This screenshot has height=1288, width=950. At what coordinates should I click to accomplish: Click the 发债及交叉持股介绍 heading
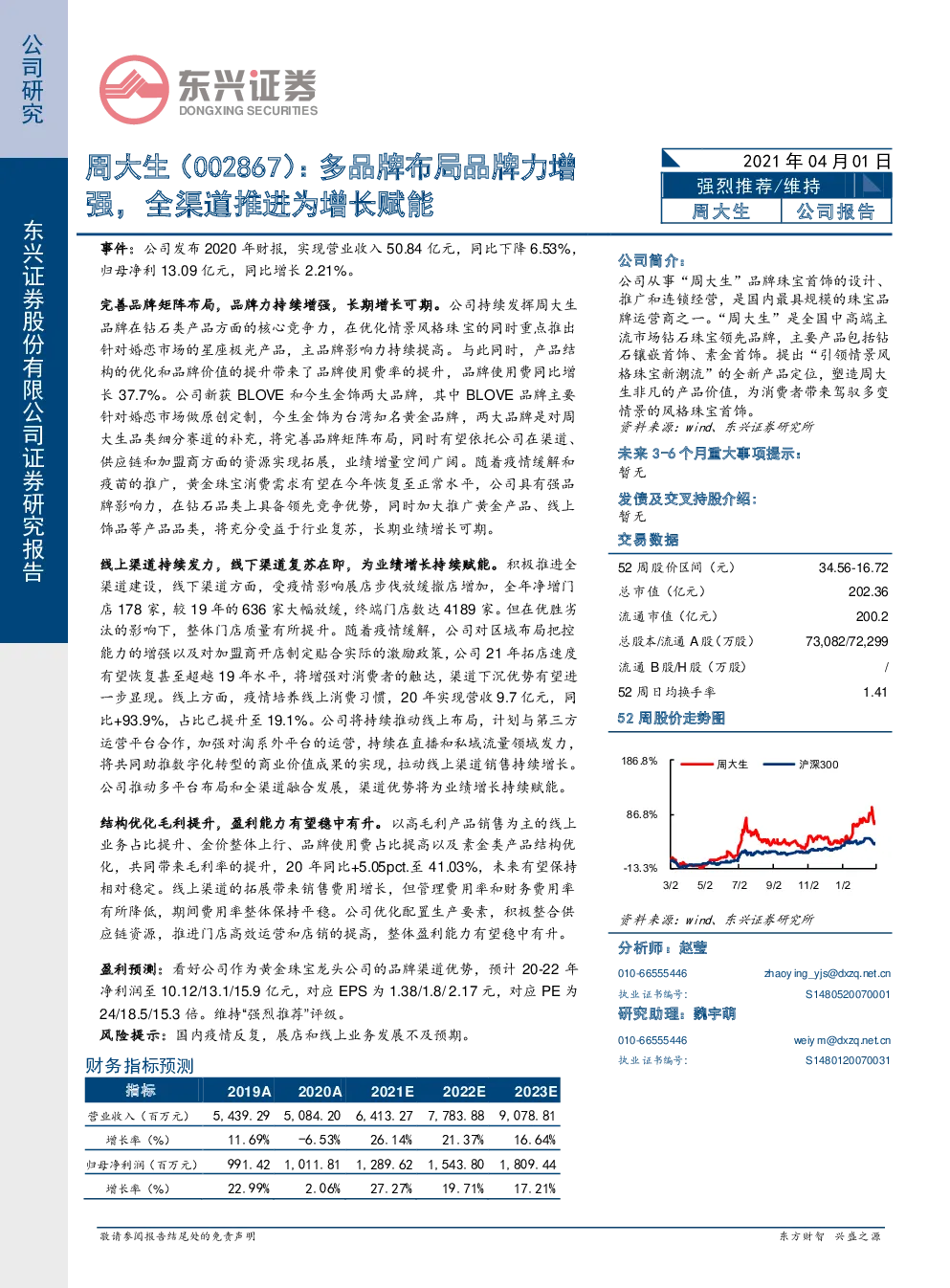(687, 499)
